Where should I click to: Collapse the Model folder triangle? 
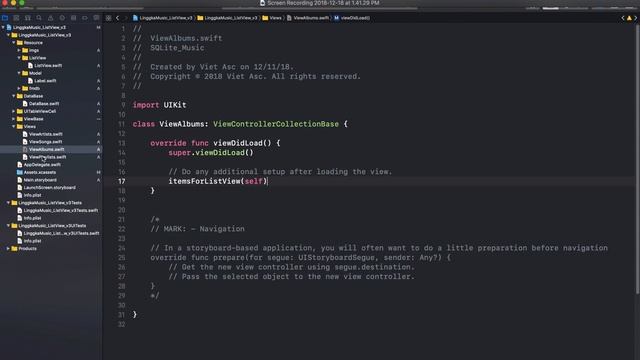(x=19, y=73)
